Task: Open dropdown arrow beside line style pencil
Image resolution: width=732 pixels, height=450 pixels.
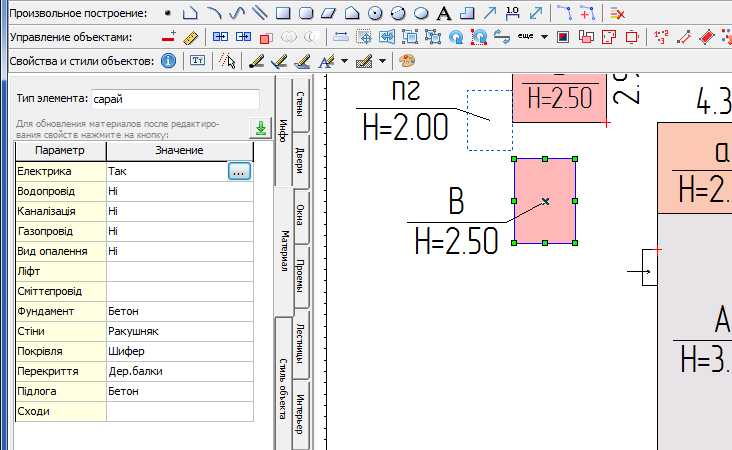Action: [x=383, y=61]
